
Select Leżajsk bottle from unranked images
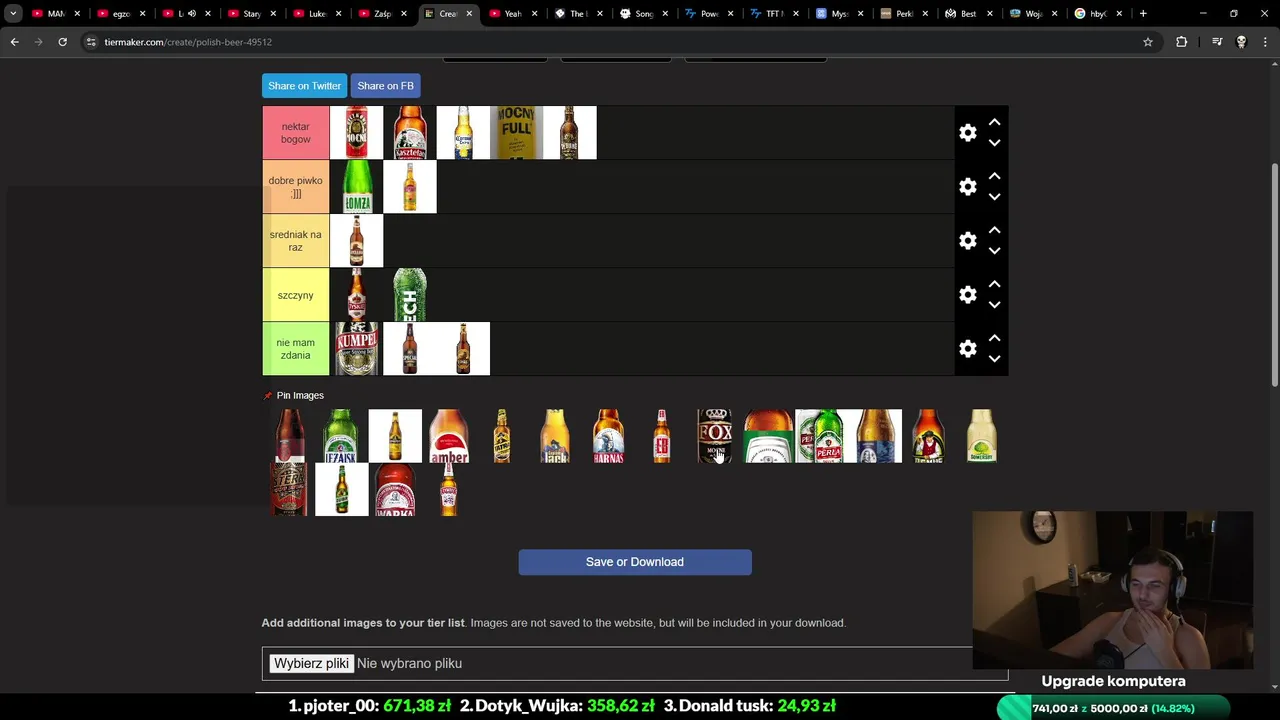pyautogui.click(x=341, y=436)
